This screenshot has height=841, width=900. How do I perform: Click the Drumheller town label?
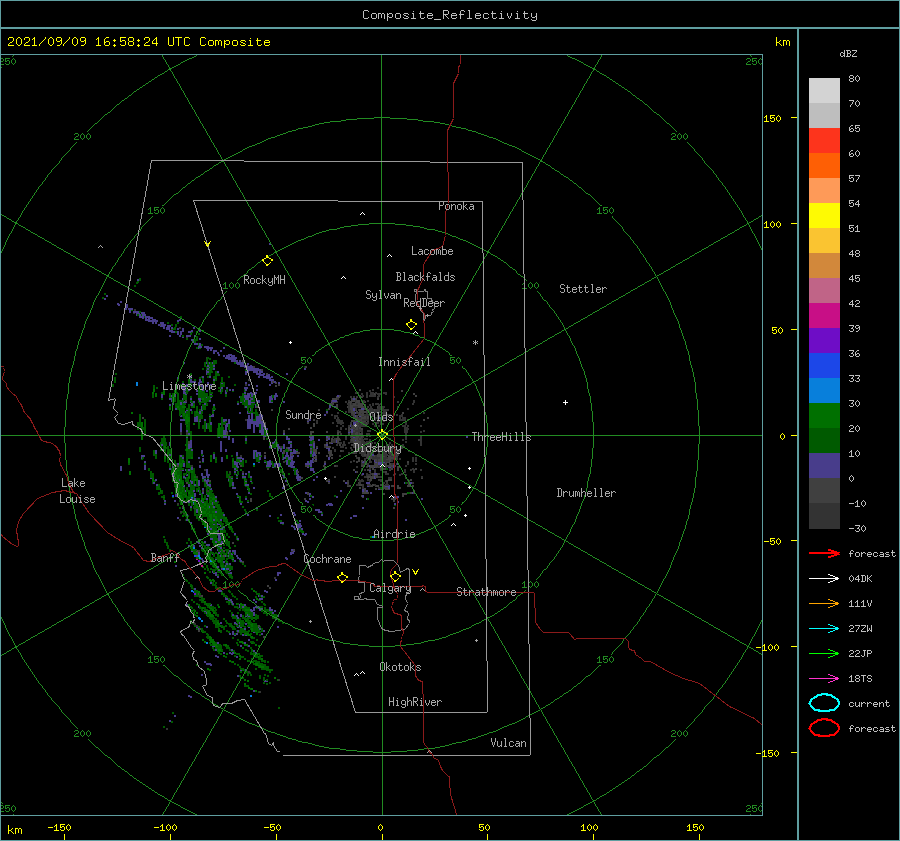pyautogui.click(x=586, y=493)
